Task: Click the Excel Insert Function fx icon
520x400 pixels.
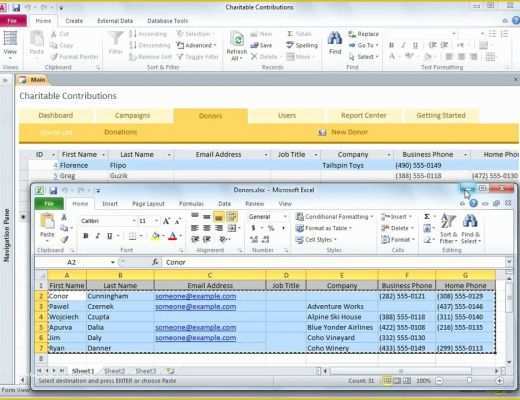Action: click(155, 262)
